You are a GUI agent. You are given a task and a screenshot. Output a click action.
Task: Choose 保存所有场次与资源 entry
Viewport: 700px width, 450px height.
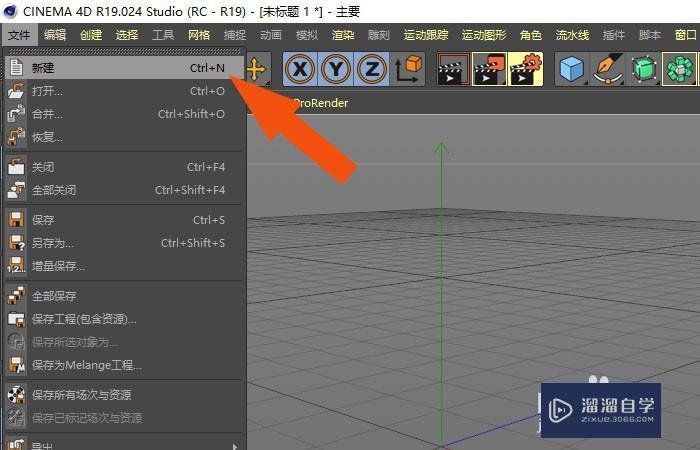click(125, 395)
